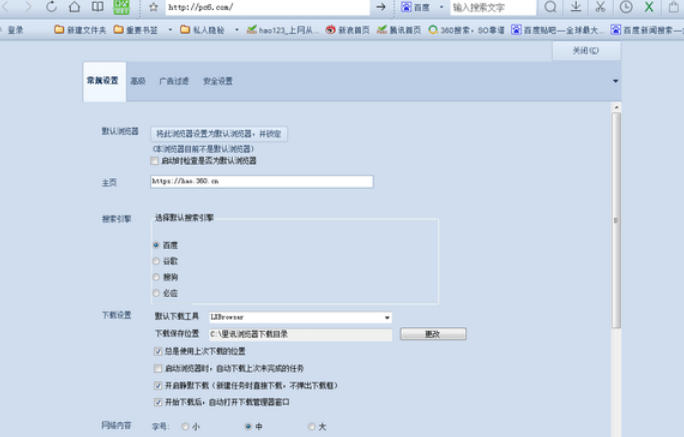684x437 pixels.
Task: Switch to 高级 tab
Action: click(x=138, y=81)
